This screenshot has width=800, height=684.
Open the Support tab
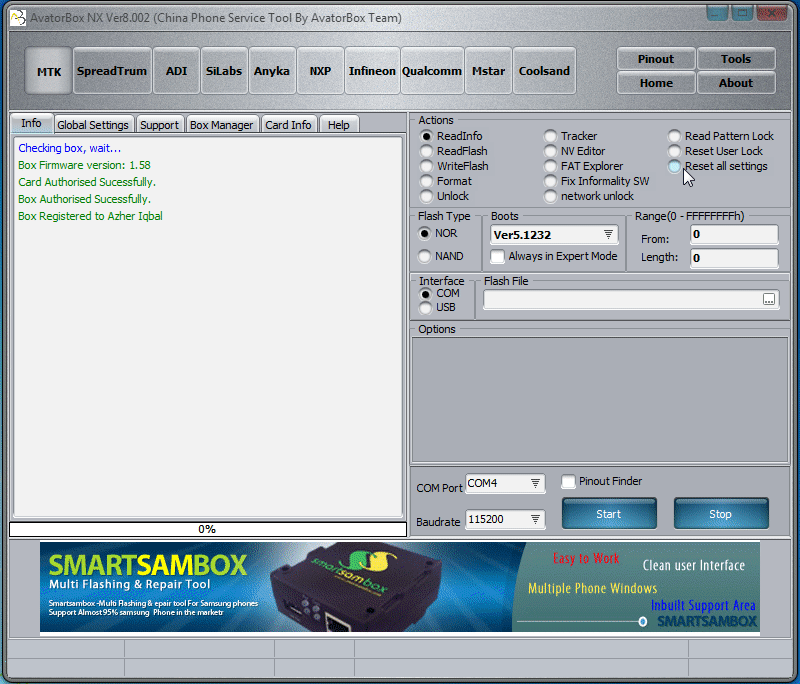click(159, 125)
